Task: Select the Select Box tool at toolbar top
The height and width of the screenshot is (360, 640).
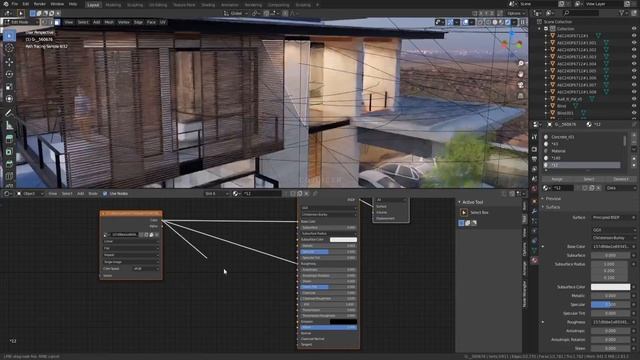Action: tap(9, 36)
